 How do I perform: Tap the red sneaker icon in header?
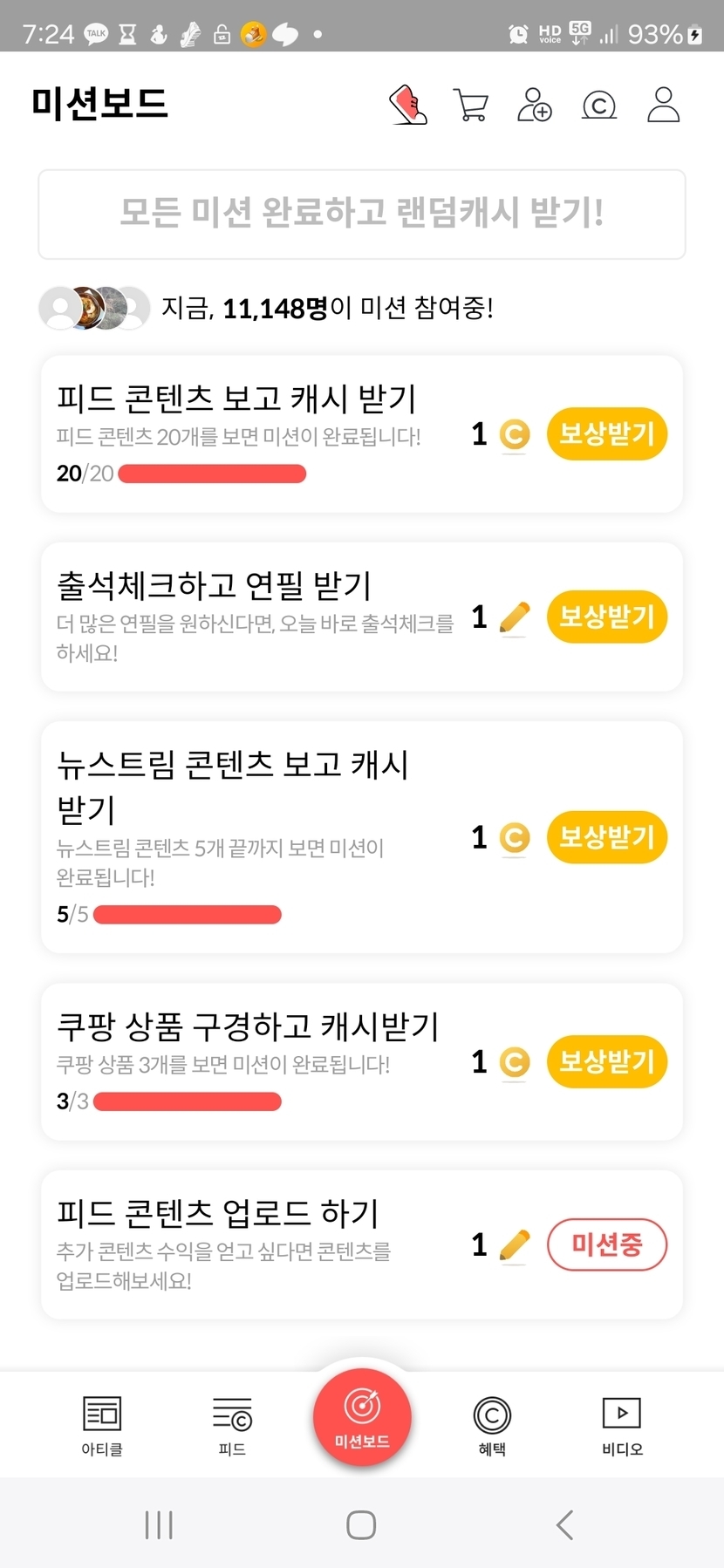coord(408,105)
